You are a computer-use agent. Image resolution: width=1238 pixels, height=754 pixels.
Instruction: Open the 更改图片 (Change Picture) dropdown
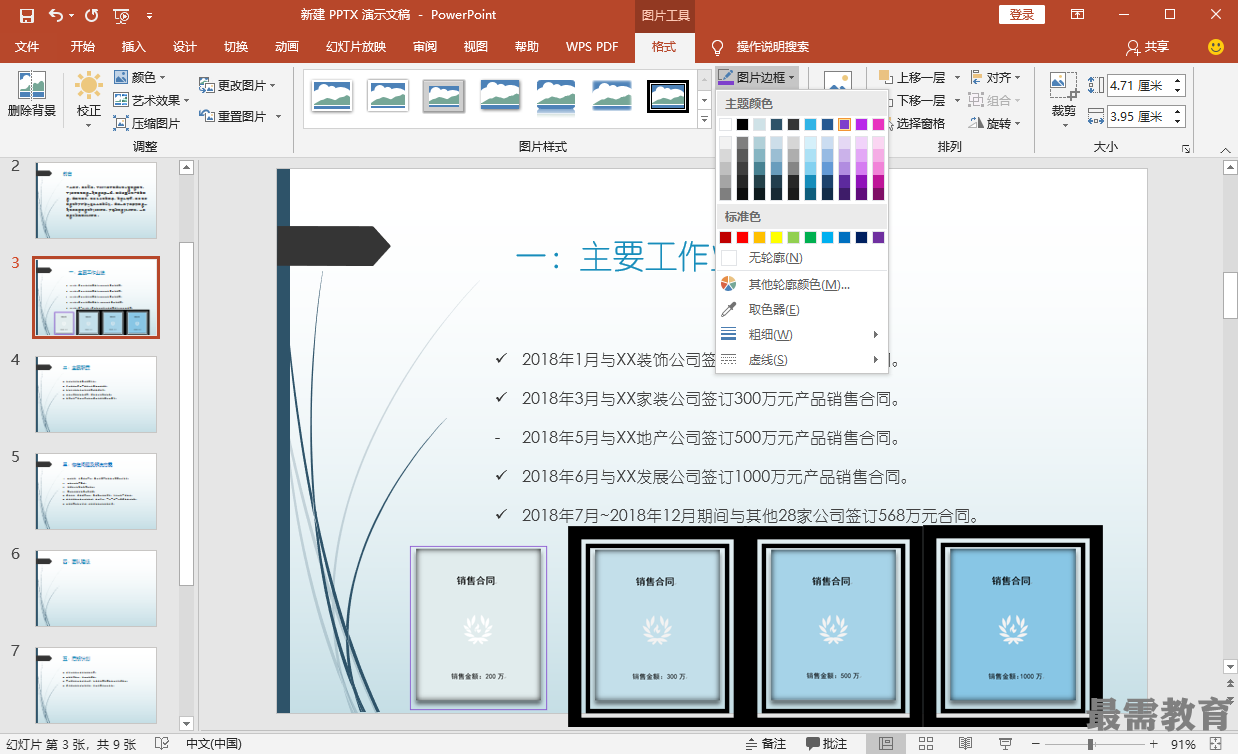[x=238, y=85]
